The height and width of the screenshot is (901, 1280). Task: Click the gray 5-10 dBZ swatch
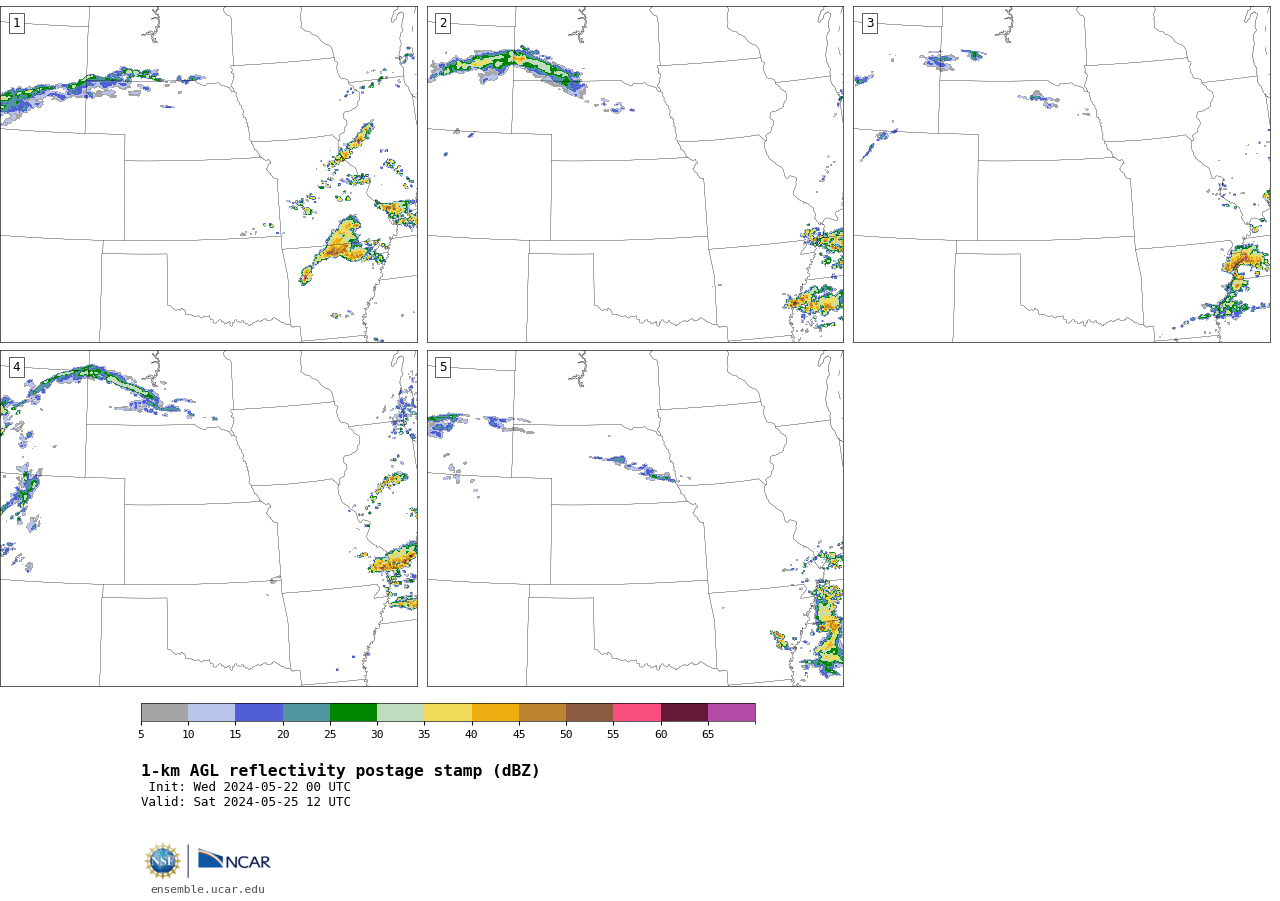click(164, 713)
